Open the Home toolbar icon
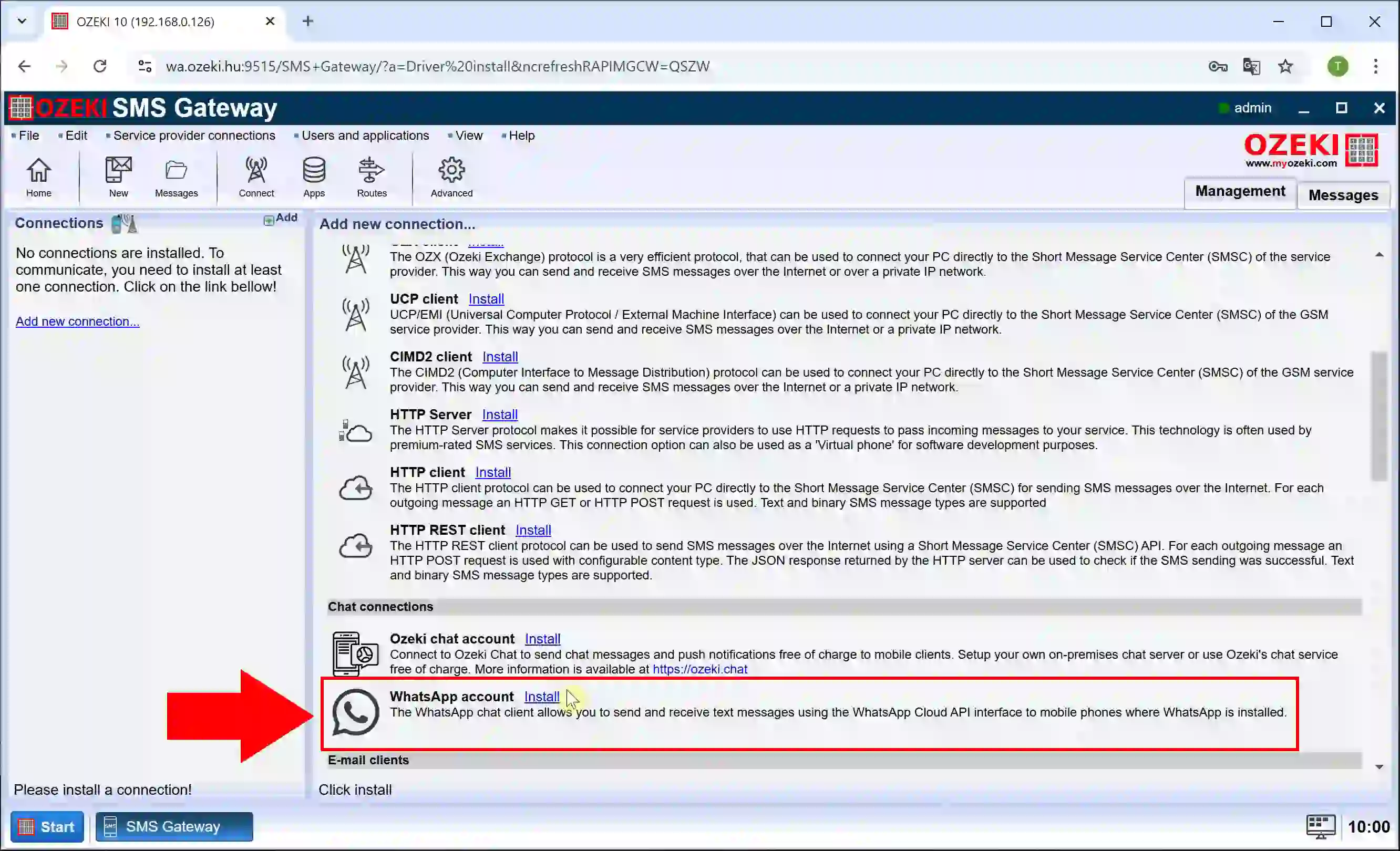This screenshot has height=851, width=1400. (x=39, y=177)
